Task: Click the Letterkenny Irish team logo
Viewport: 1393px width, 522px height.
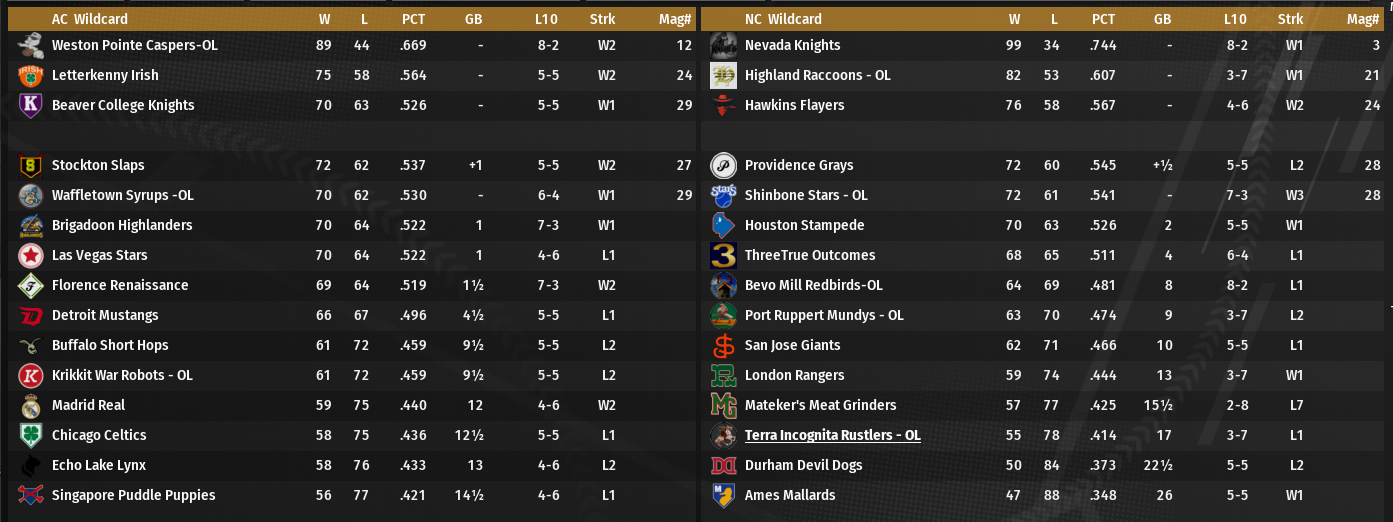Action: (30, 75)
